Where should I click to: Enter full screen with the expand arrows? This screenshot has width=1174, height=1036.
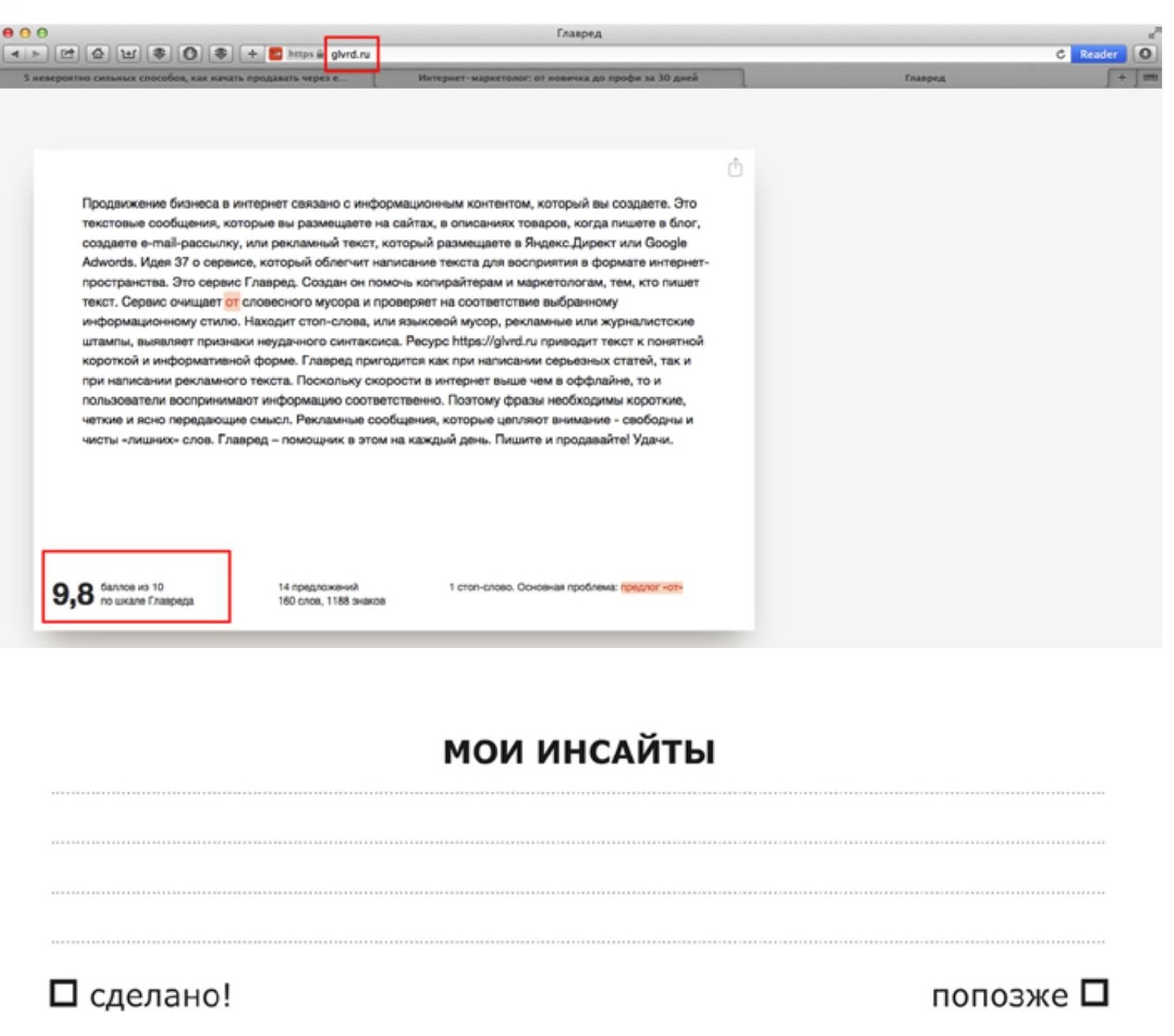pos(1153,33)
